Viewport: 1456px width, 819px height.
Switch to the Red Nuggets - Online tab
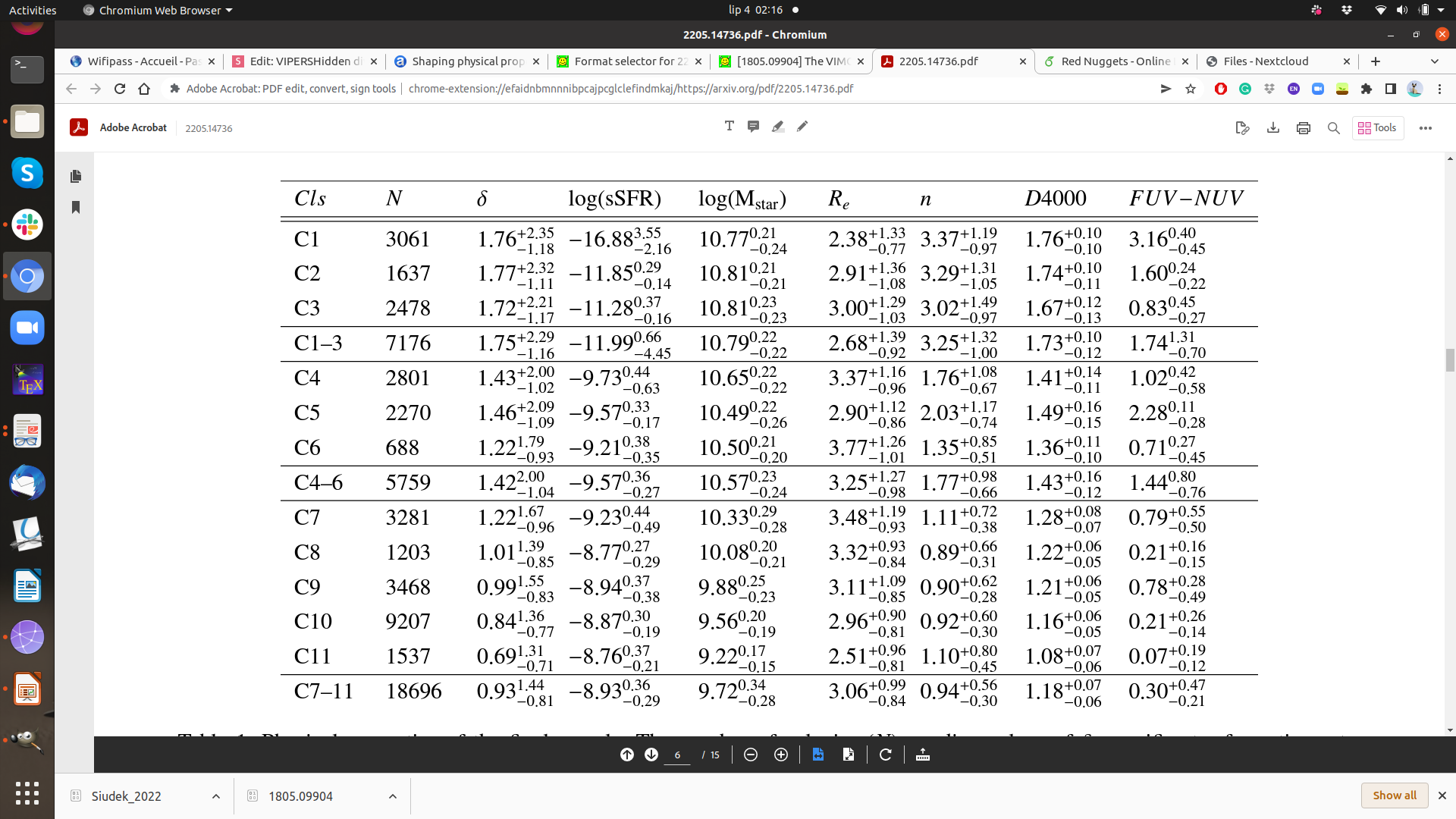1115,61
